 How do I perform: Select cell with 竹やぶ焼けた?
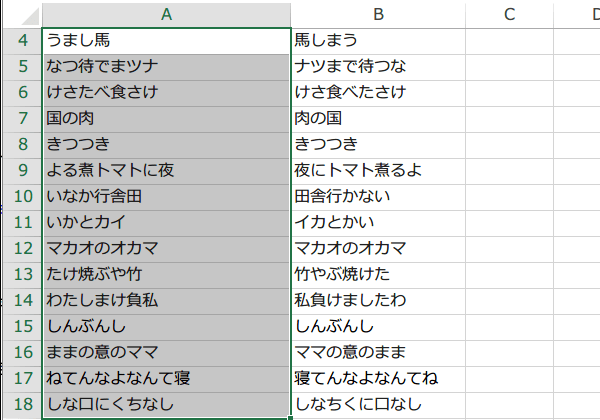[x=378, y=274]
